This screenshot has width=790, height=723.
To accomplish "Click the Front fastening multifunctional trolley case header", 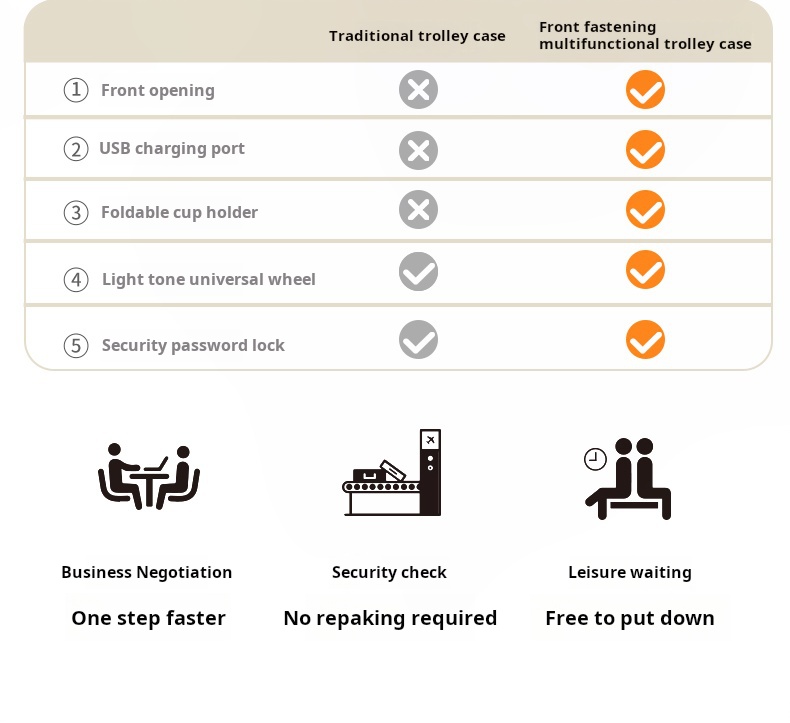I will tap(645, 35).
